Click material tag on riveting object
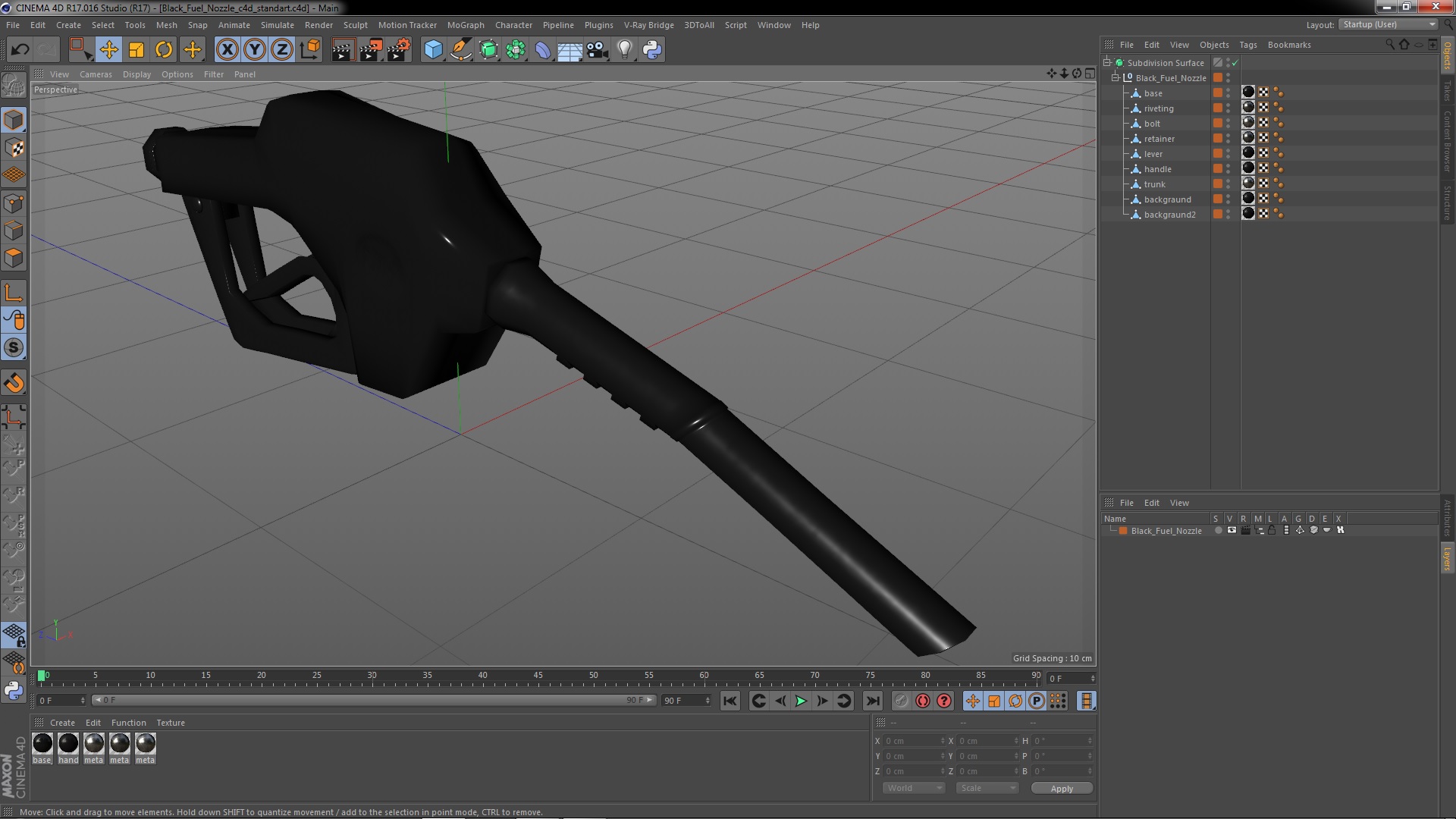Viewport: 1456px width, 819px height. point(1248,108)
